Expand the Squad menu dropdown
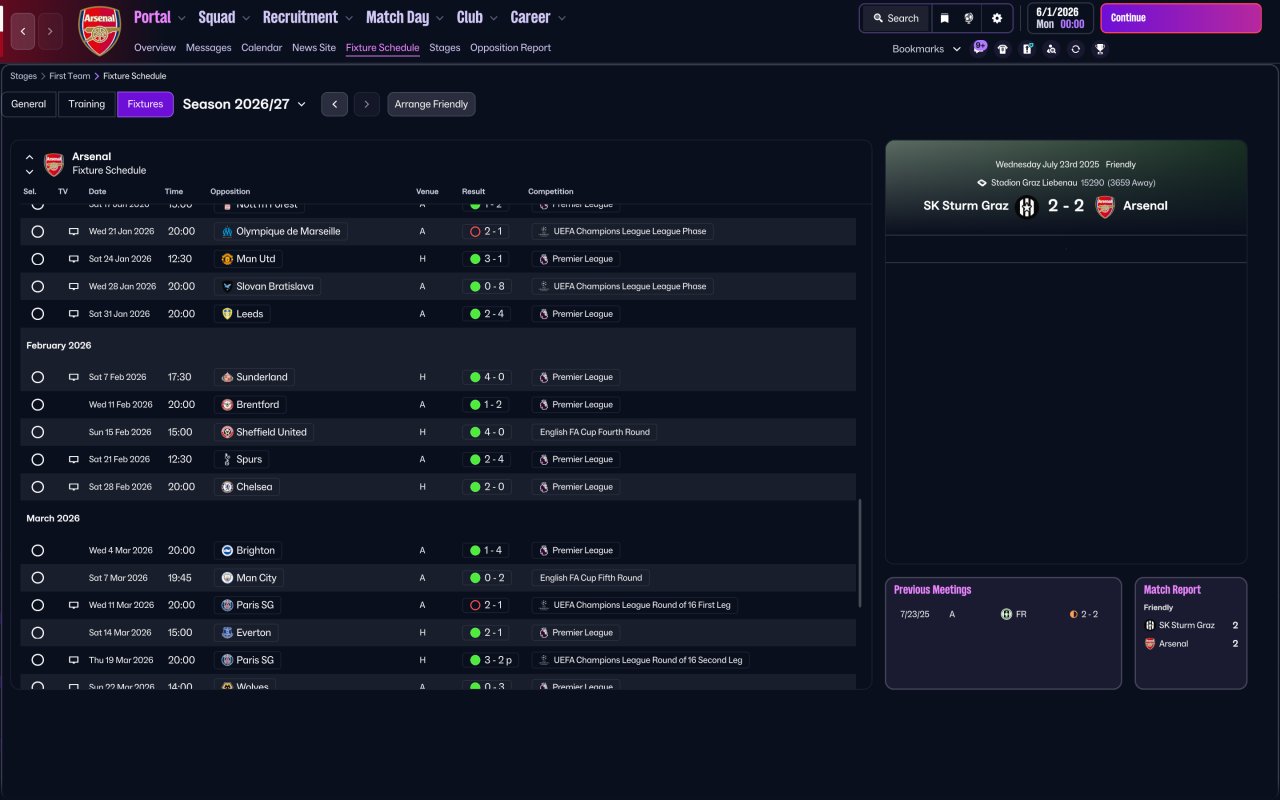This screenshot has width=1280, height=800. 225,18
